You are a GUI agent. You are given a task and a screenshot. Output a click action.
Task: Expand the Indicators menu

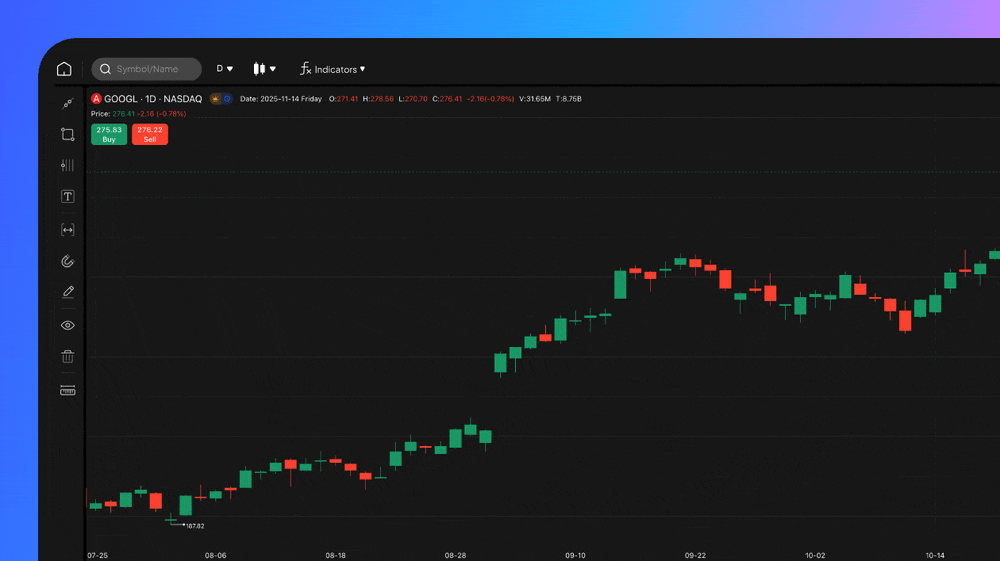[x=332, y=69]
